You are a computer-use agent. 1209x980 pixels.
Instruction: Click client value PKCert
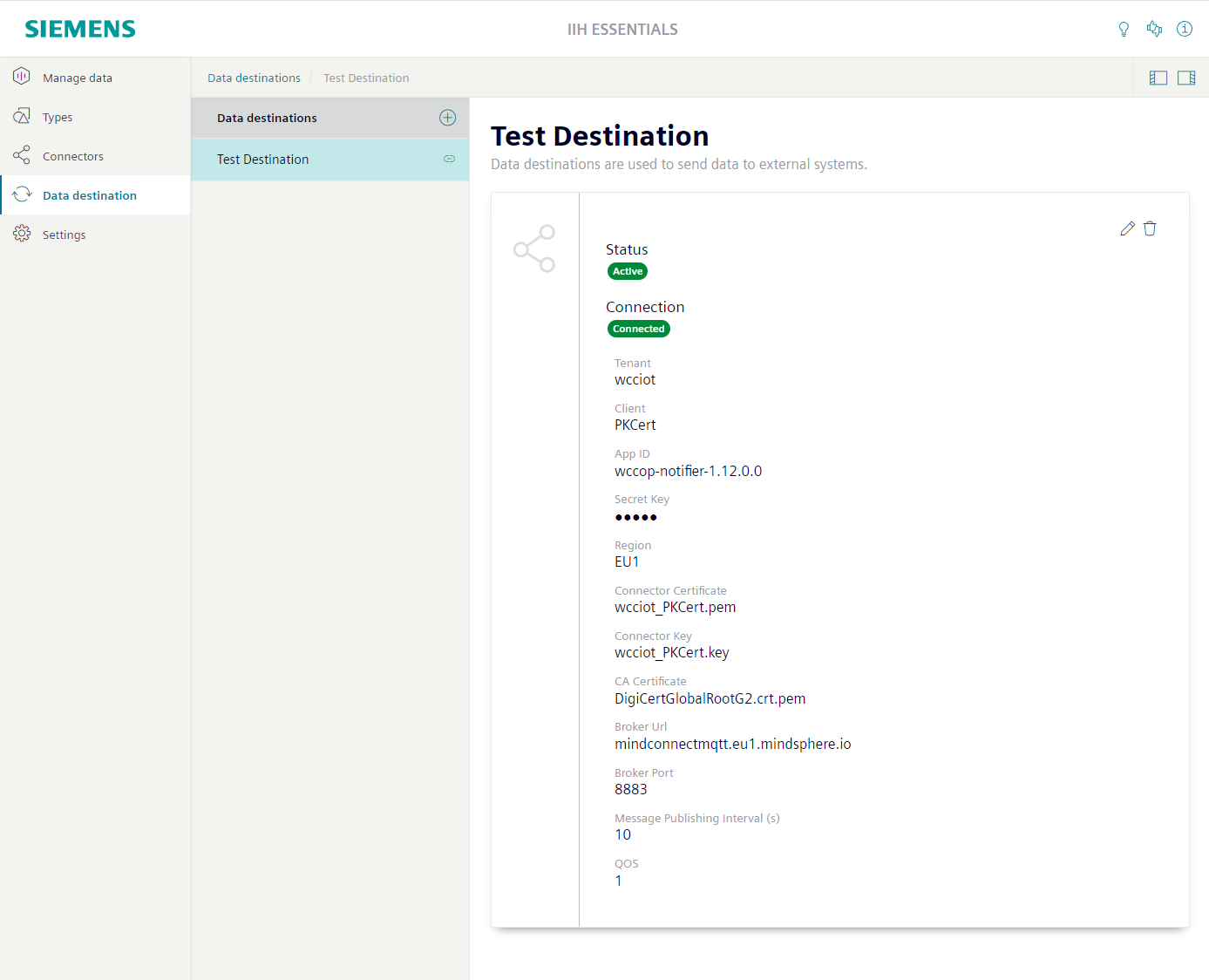635,425
